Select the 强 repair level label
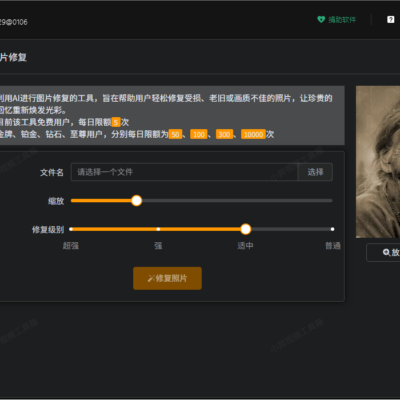400x400 pixels. (x=158, y=246)
